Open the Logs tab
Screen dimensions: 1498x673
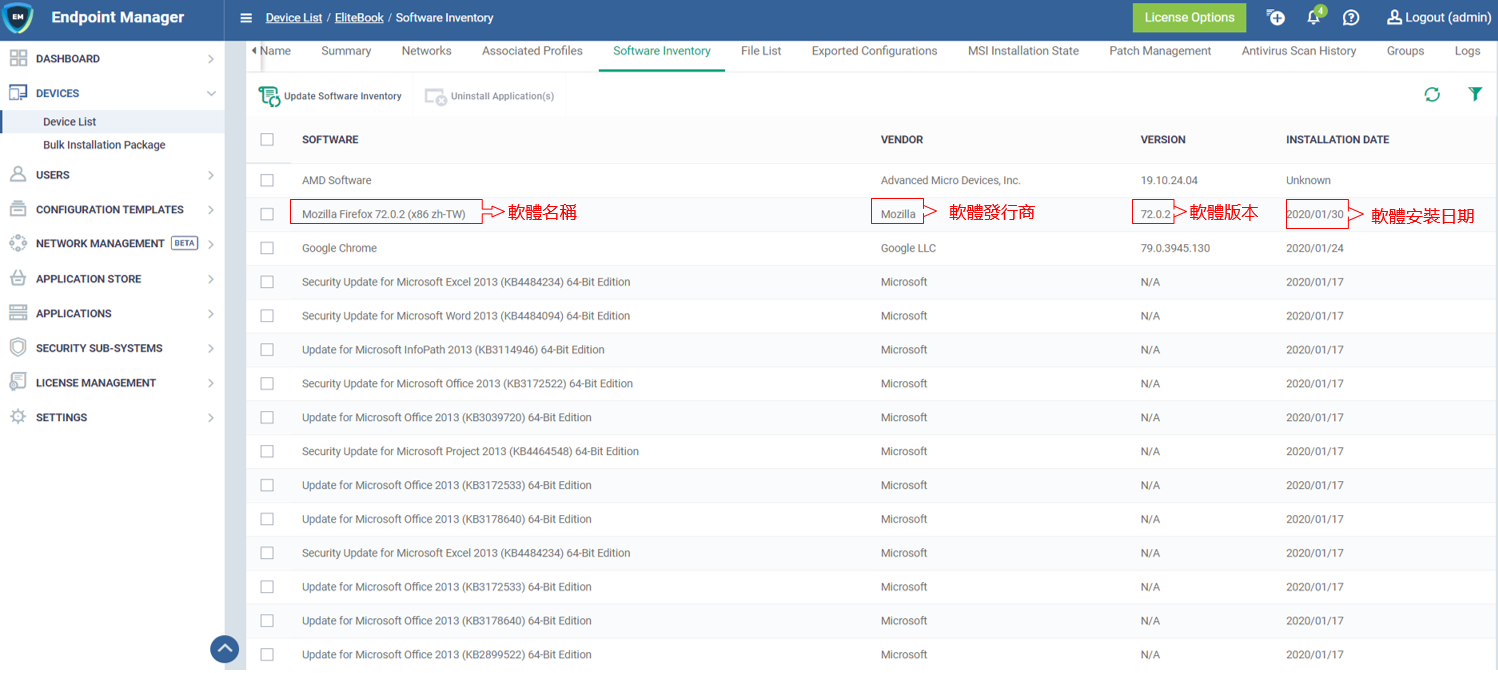pyautogui.click(x=1467, y=51)
